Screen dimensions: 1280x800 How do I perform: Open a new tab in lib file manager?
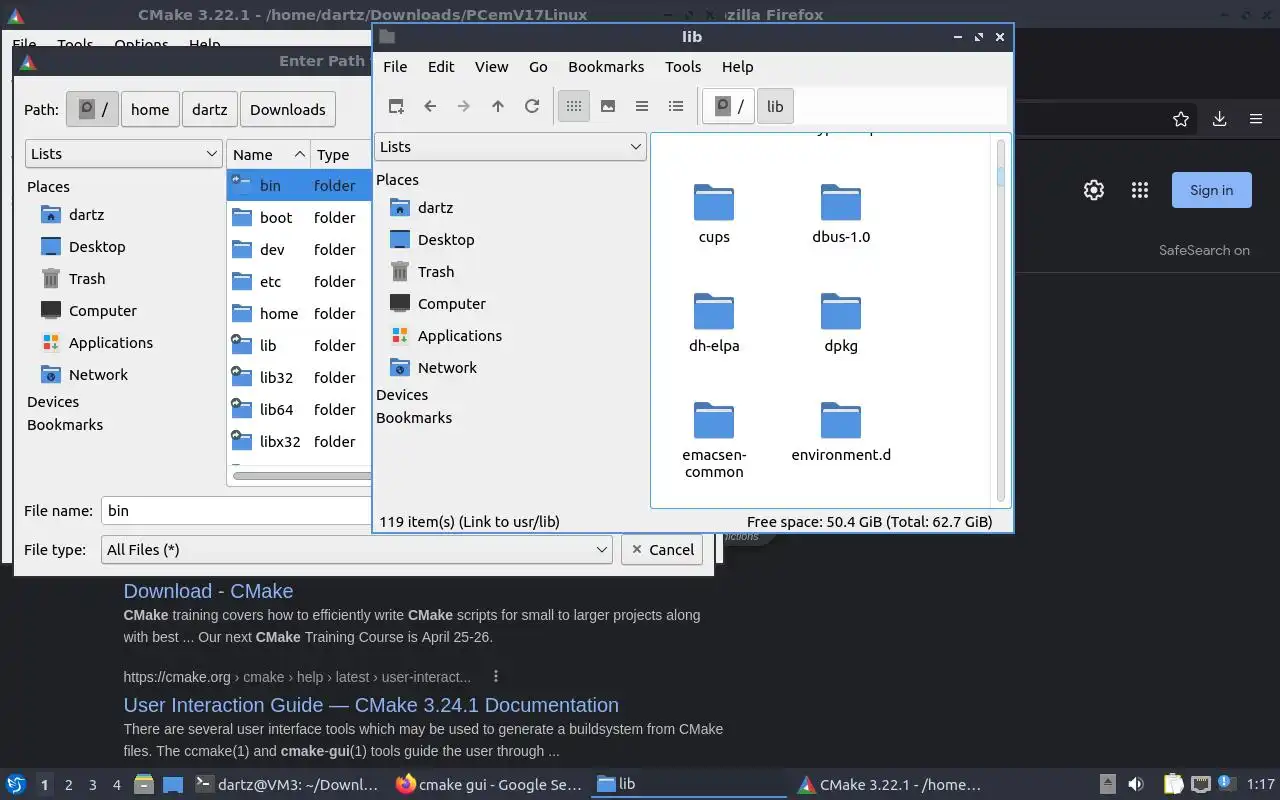click(x=396, y=106)
